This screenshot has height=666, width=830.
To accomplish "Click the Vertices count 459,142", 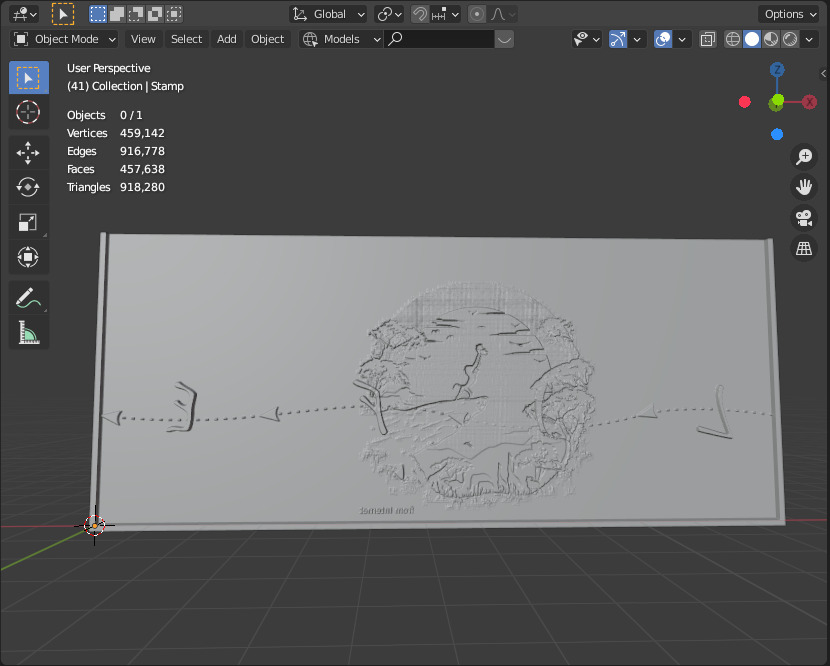I will pos(142,133).
